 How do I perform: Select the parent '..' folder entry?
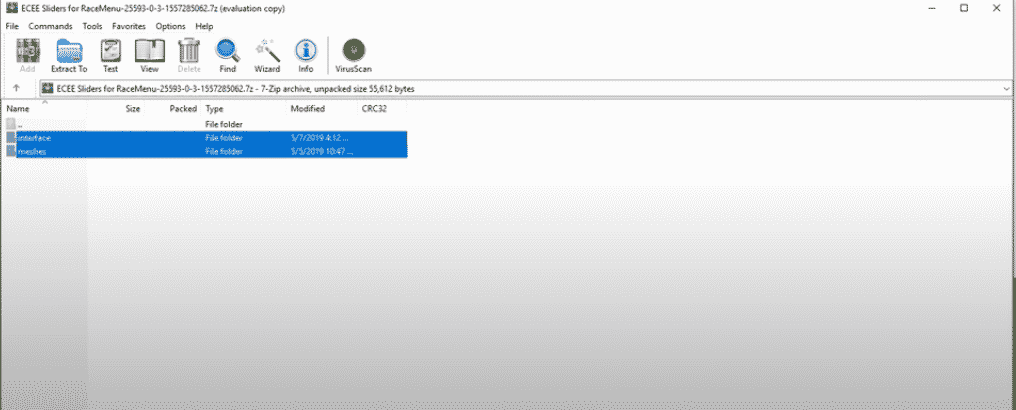click(x=20, y=124)
